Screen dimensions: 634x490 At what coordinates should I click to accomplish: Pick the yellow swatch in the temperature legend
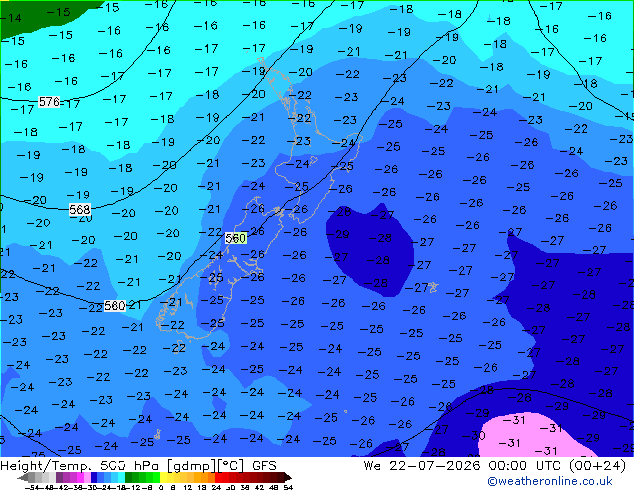[163, 477]
